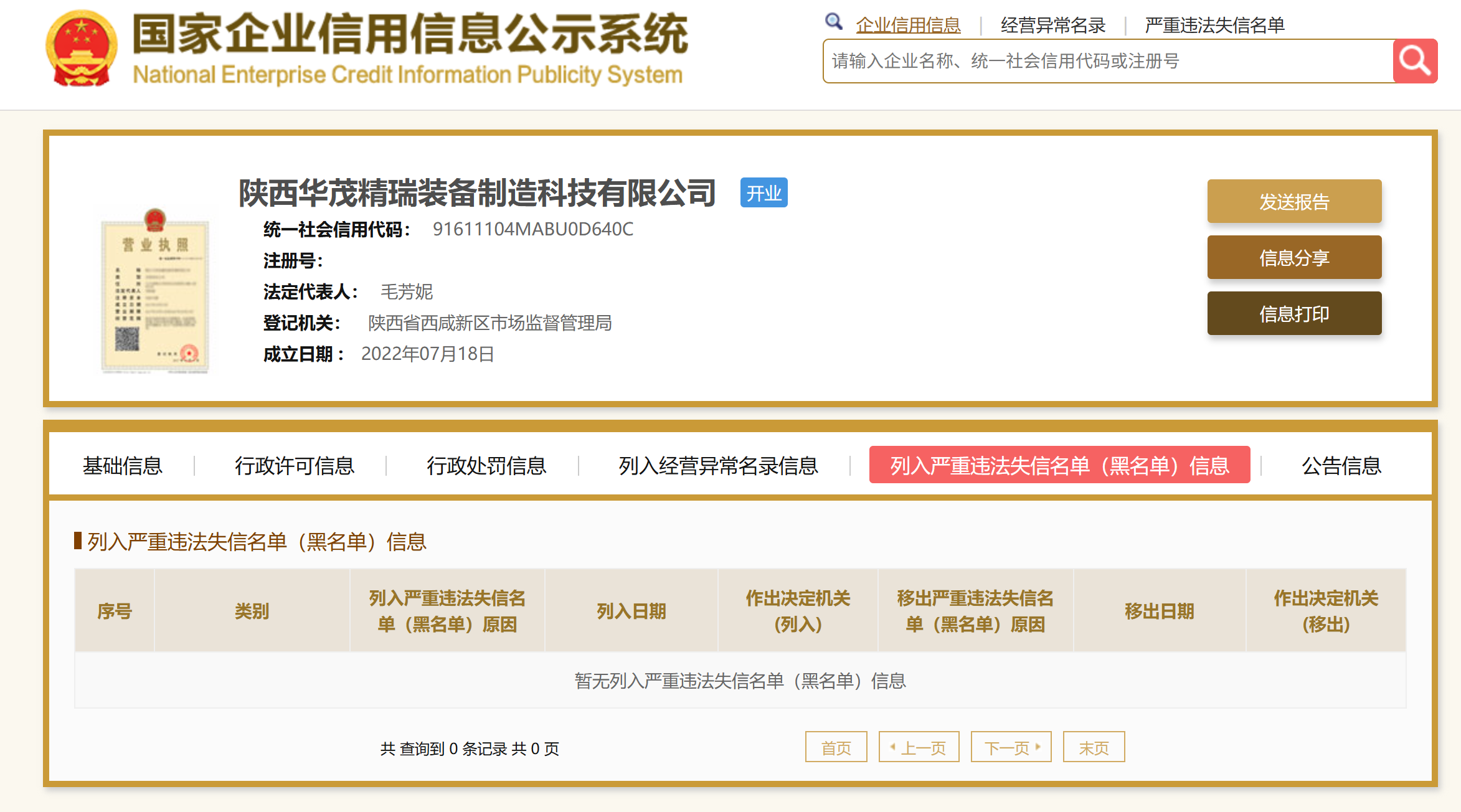This screenshot has width=1461, height=812.
Task: Switch to the 列入经营异常名录信息 tab
Action: [x=718, y=466]
